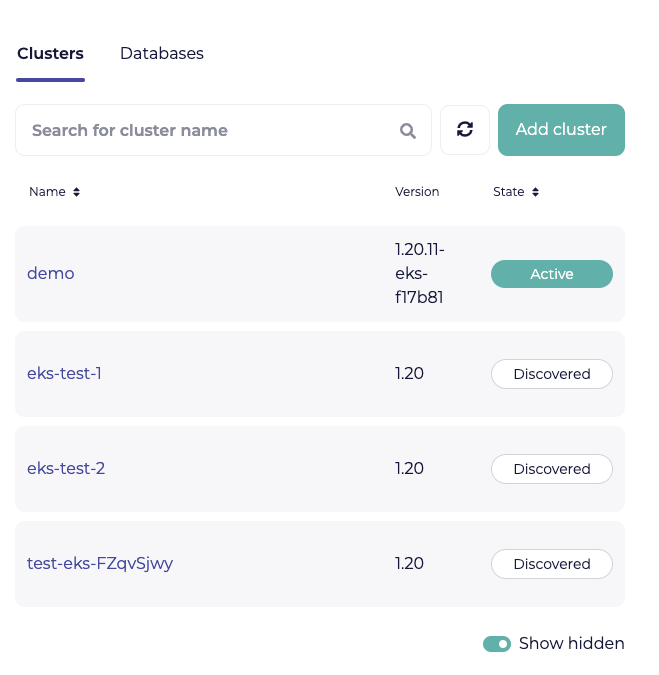Toggle the Show hidden switch

(497, 644)
